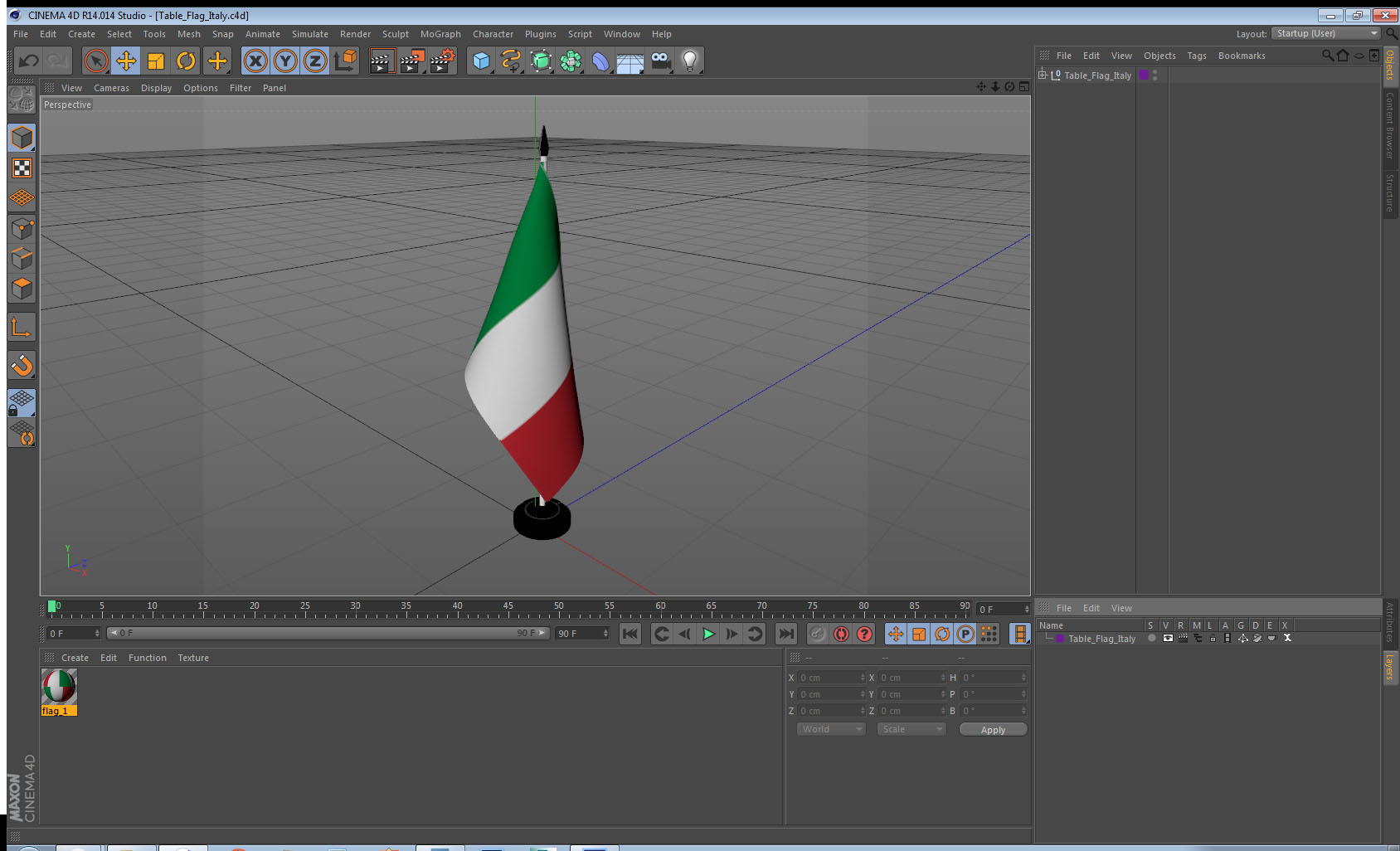Switch to Texture mode
Viewport: 1400px width, 851px height.
click(22, 168)
